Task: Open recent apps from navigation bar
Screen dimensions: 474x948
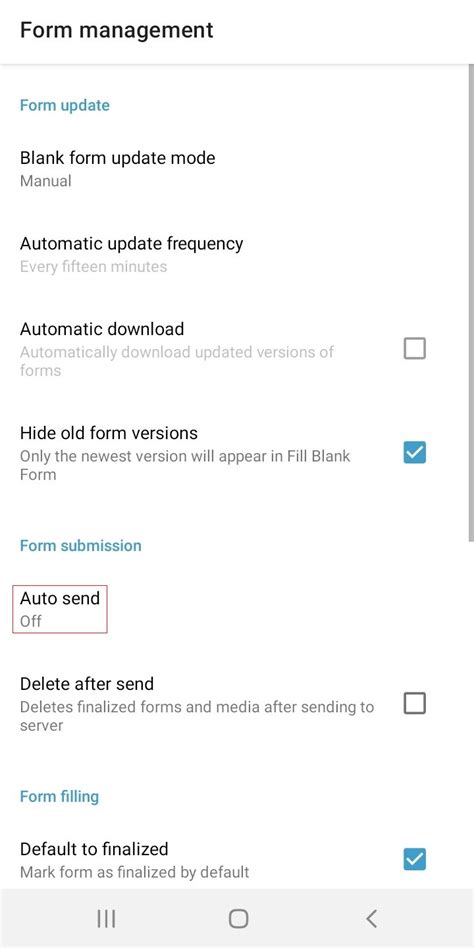Action: click(x=106, y=918)
